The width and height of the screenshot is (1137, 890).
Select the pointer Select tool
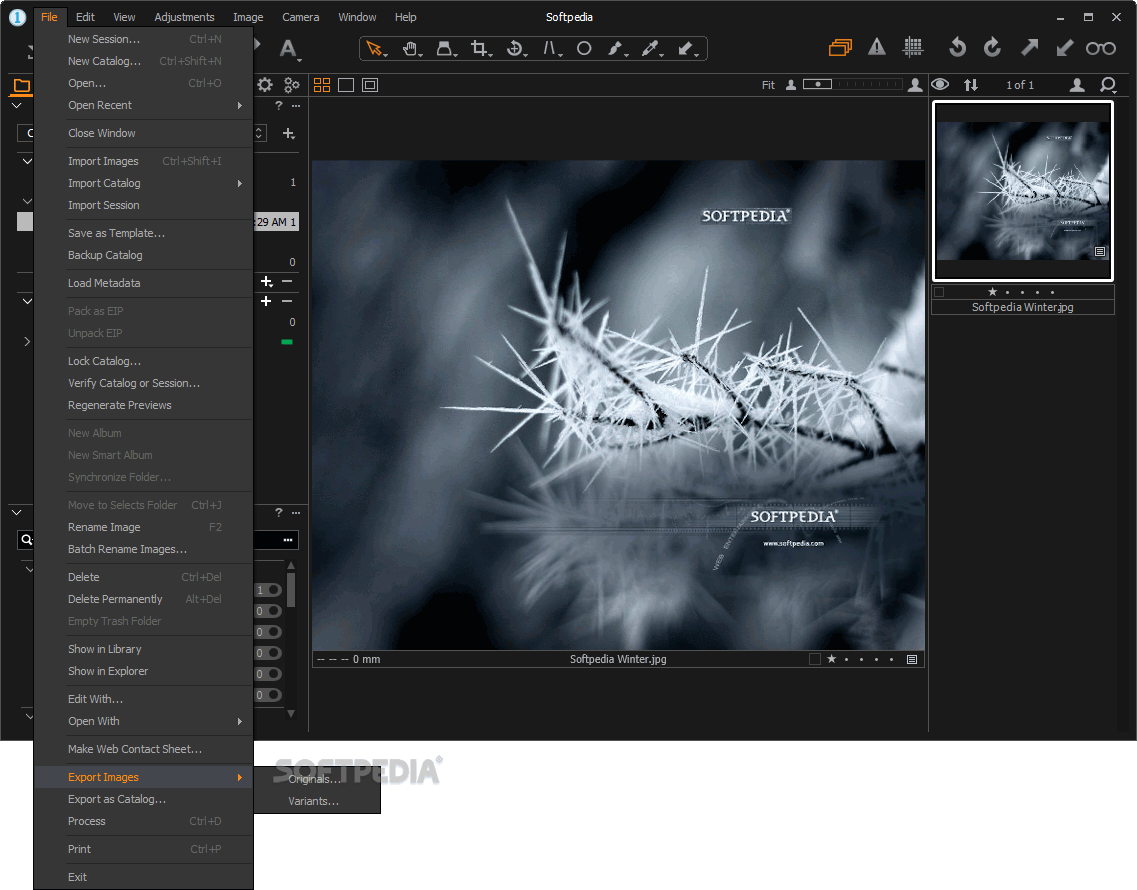tap(374, 49)
